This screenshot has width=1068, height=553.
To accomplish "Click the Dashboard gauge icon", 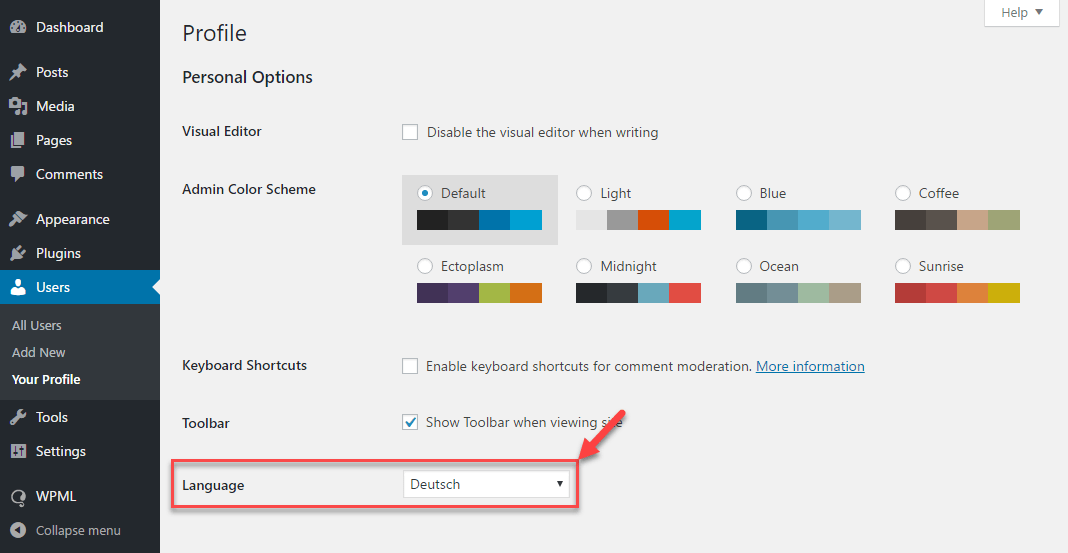I will point(18,28).
